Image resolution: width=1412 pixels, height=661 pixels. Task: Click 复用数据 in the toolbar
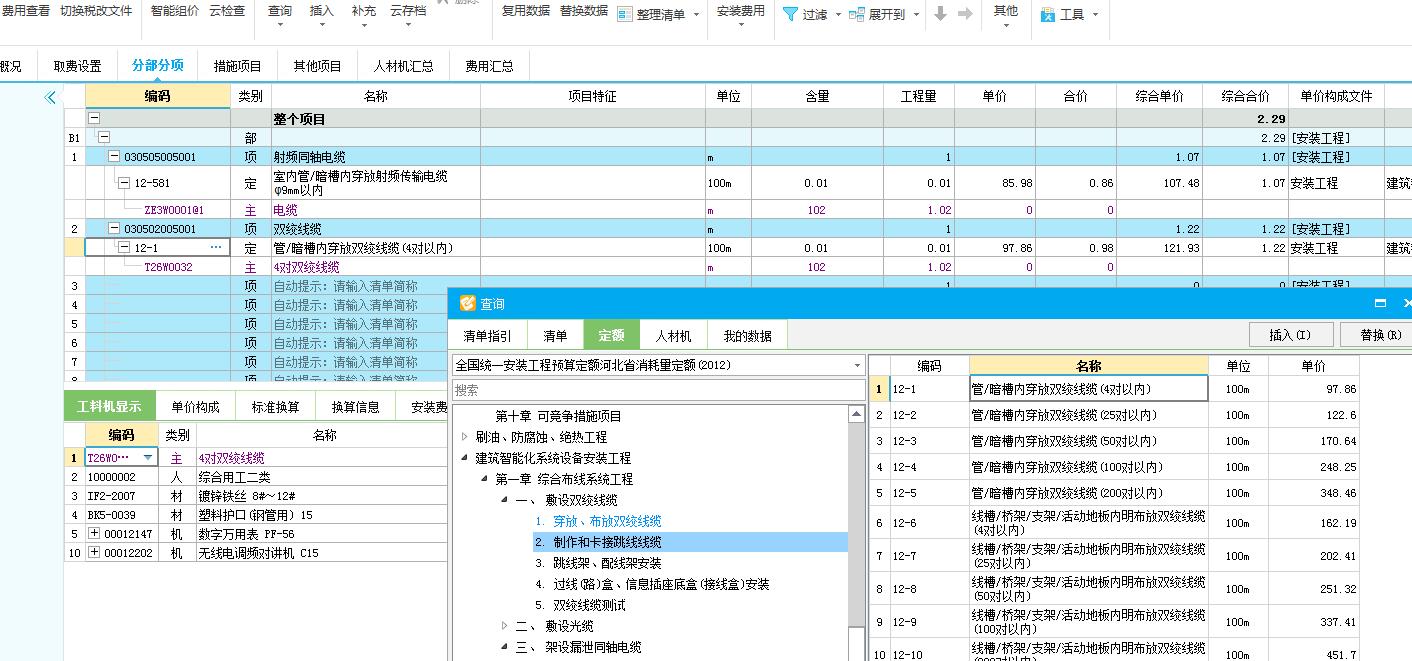click(x=526, y=11)
